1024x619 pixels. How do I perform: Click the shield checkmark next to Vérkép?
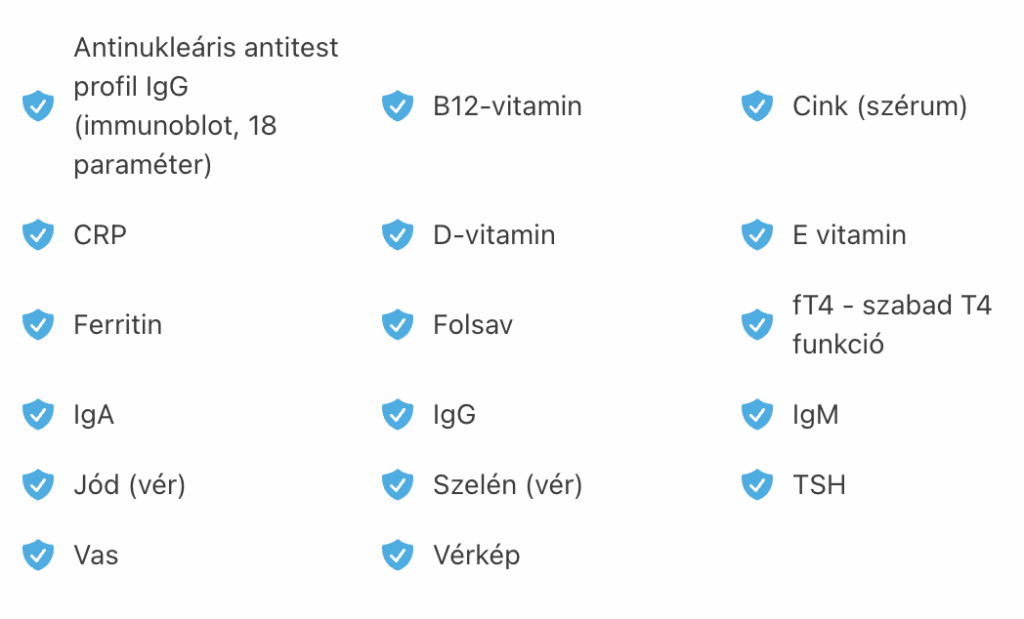tap(397, 555)
